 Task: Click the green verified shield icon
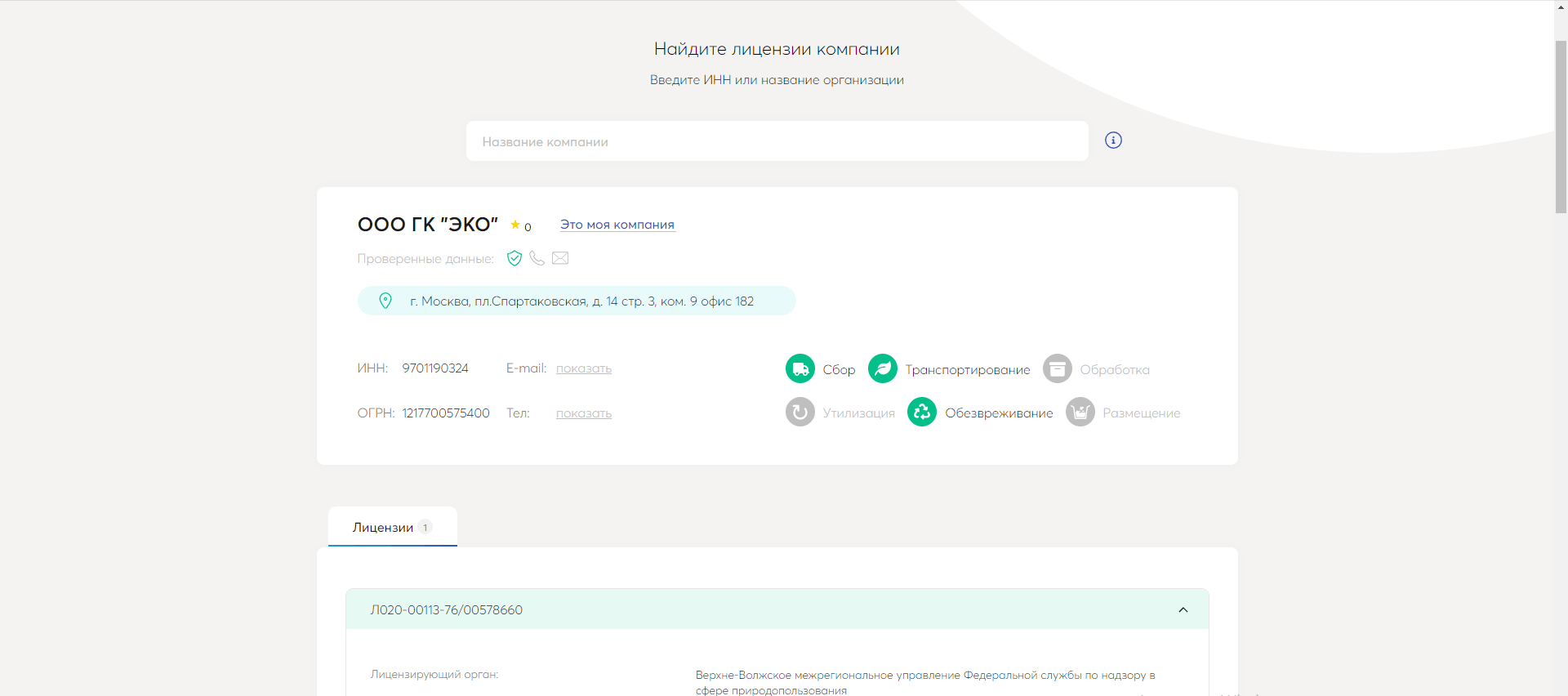click(514, 258)
